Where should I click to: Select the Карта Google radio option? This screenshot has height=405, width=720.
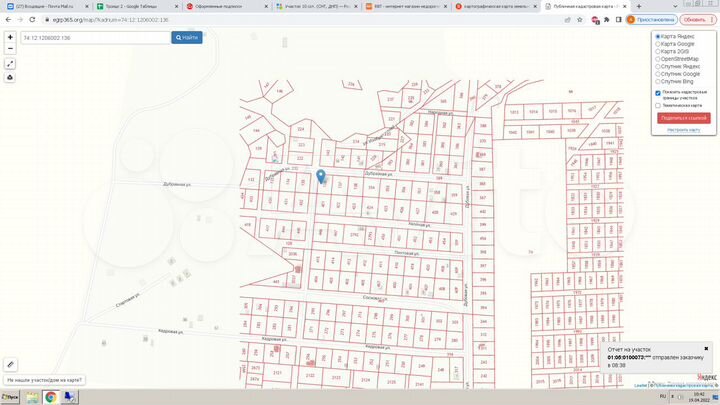(x=657, y=44)
